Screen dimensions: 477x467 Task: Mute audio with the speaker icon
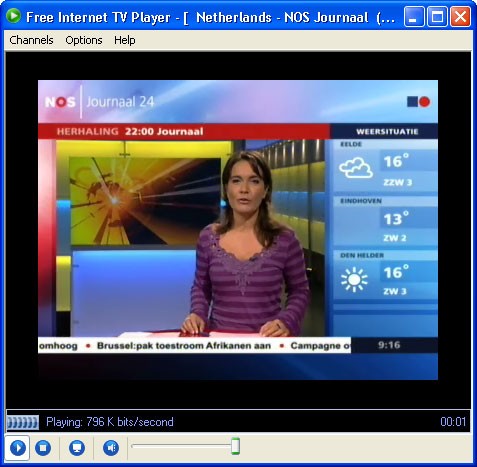pyautogui.click(x=111, y=447)
